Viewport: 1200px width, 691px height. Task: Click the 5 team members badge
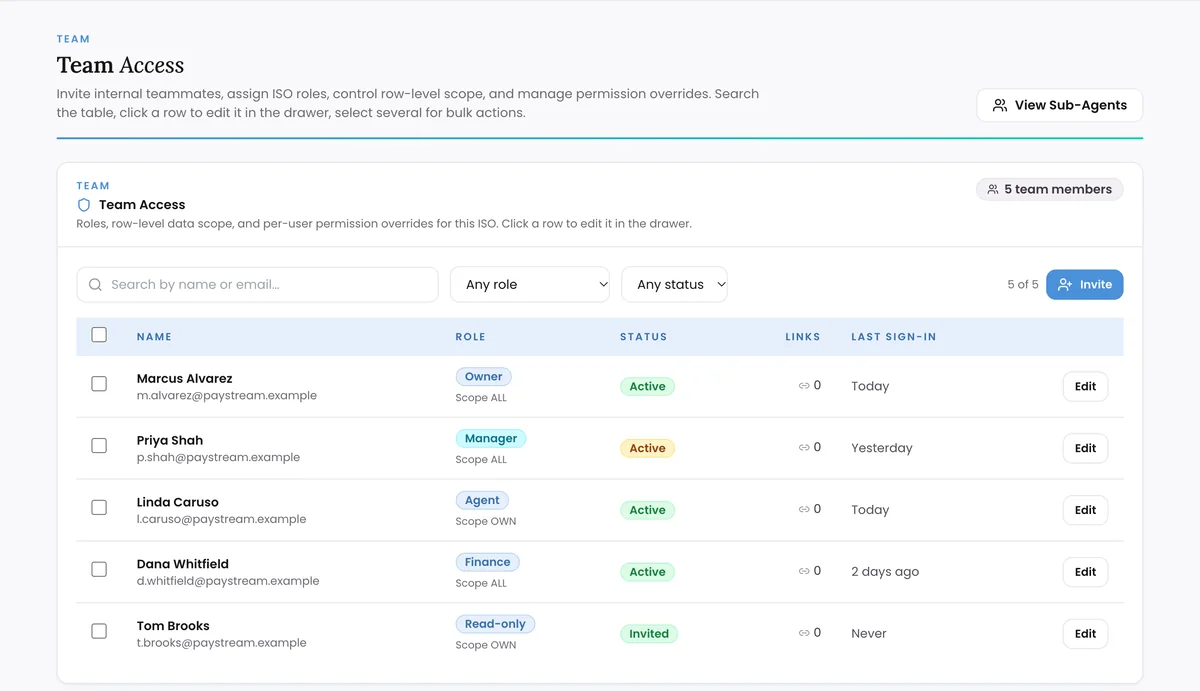coord(1050,189)
